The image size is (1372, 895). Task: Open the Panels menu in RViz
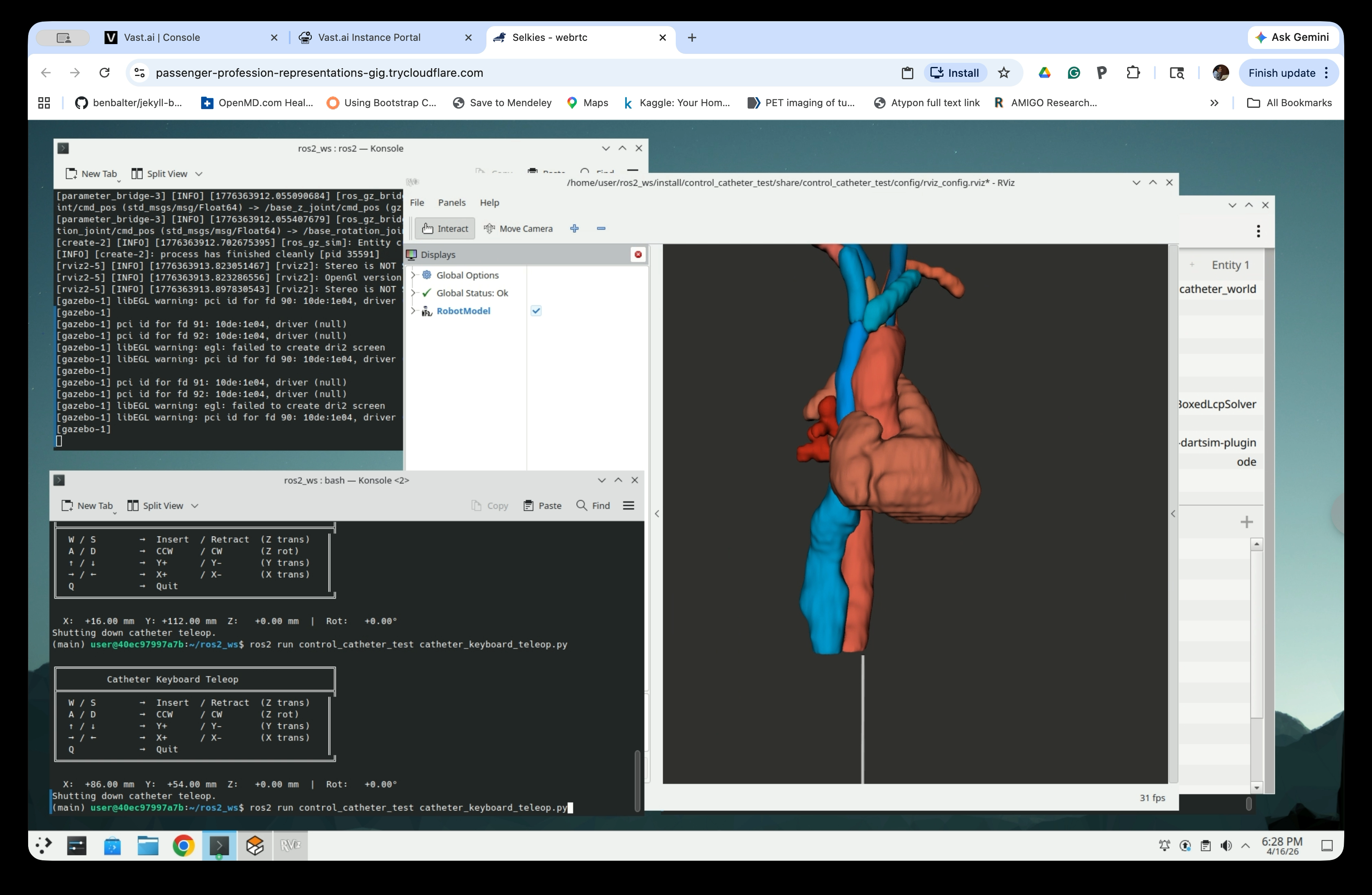tap(451, 203)
